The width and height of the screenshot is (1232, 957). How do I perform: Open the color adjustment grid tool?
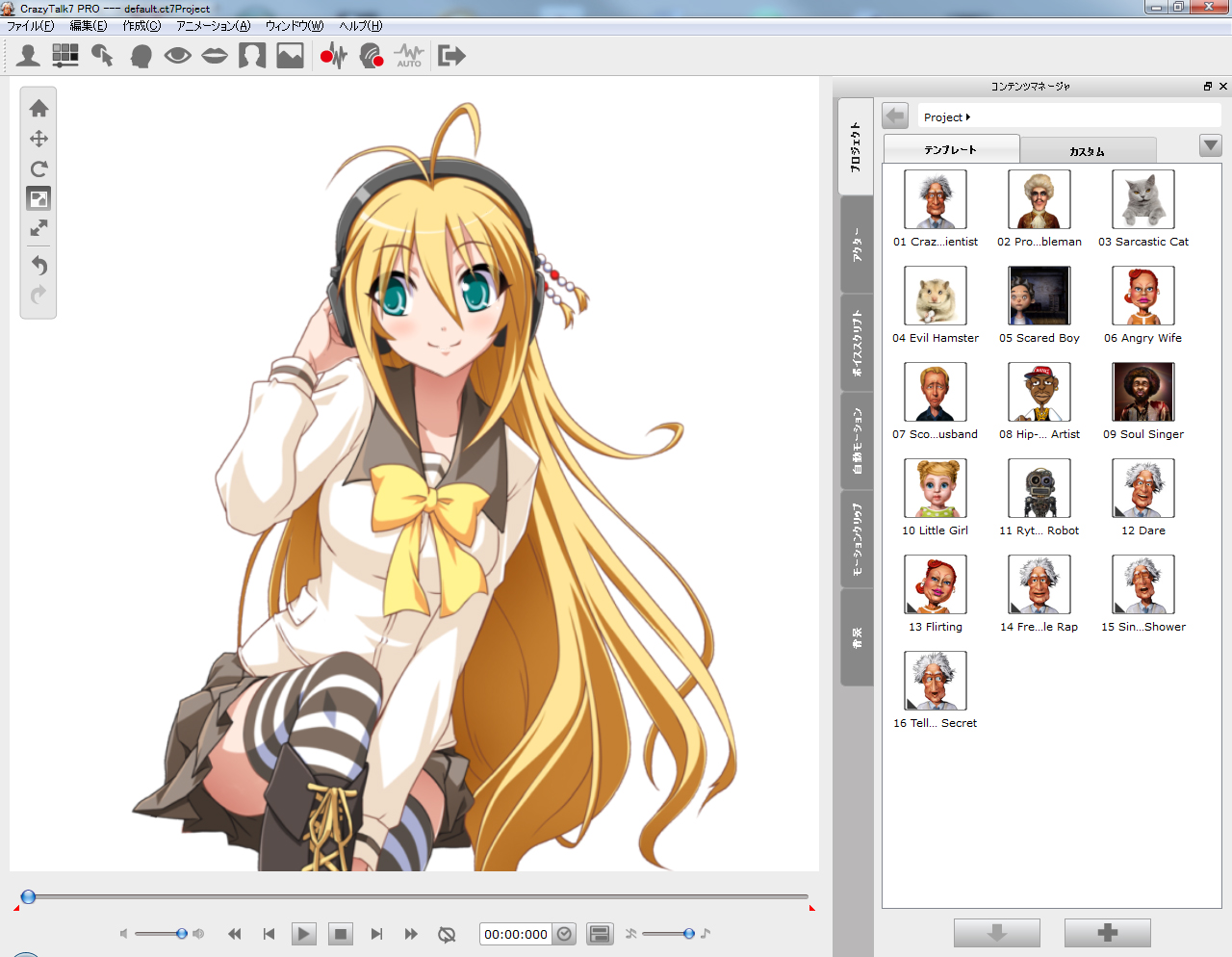click(65, 56)
